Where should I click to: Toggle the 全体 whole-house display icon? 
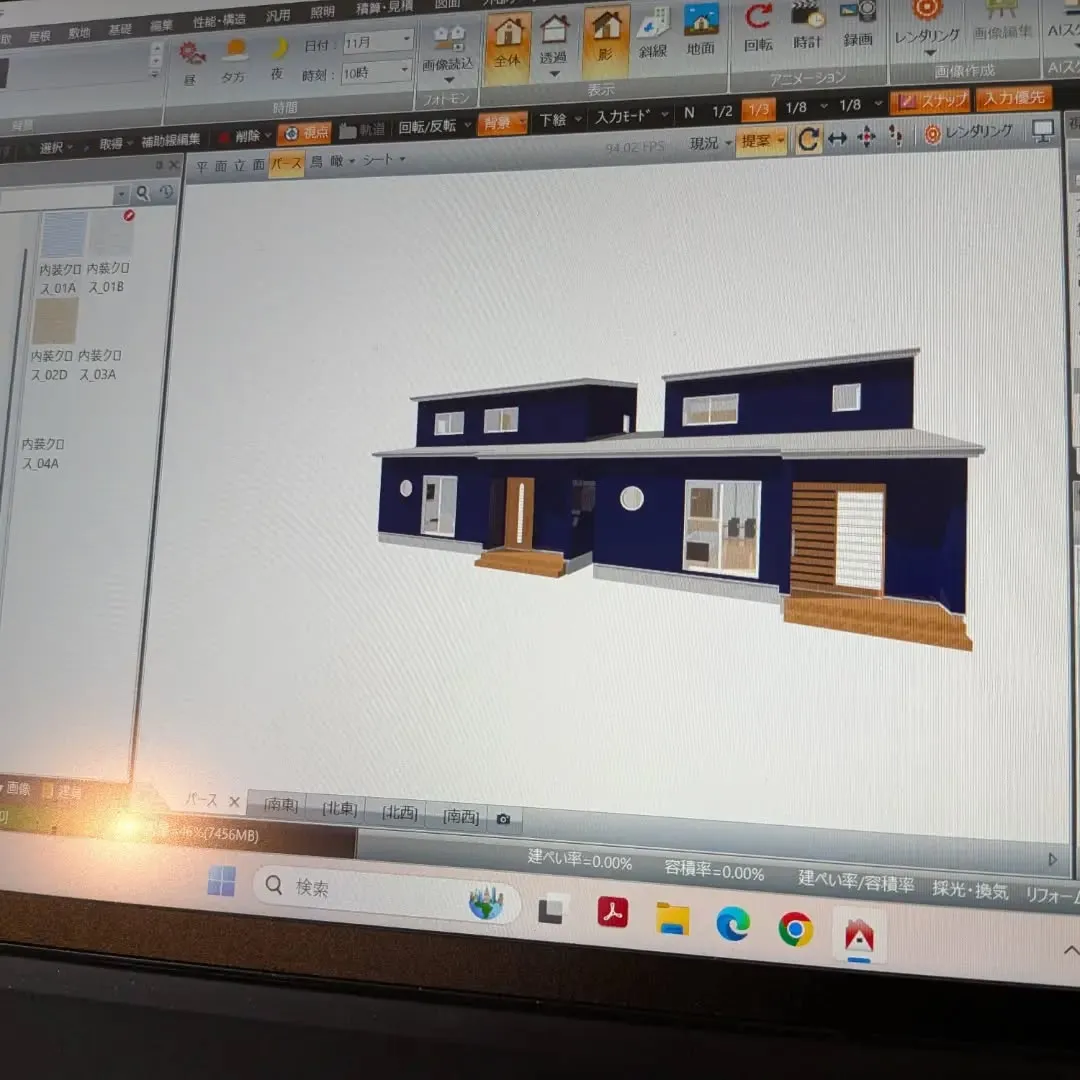point(508,44)
